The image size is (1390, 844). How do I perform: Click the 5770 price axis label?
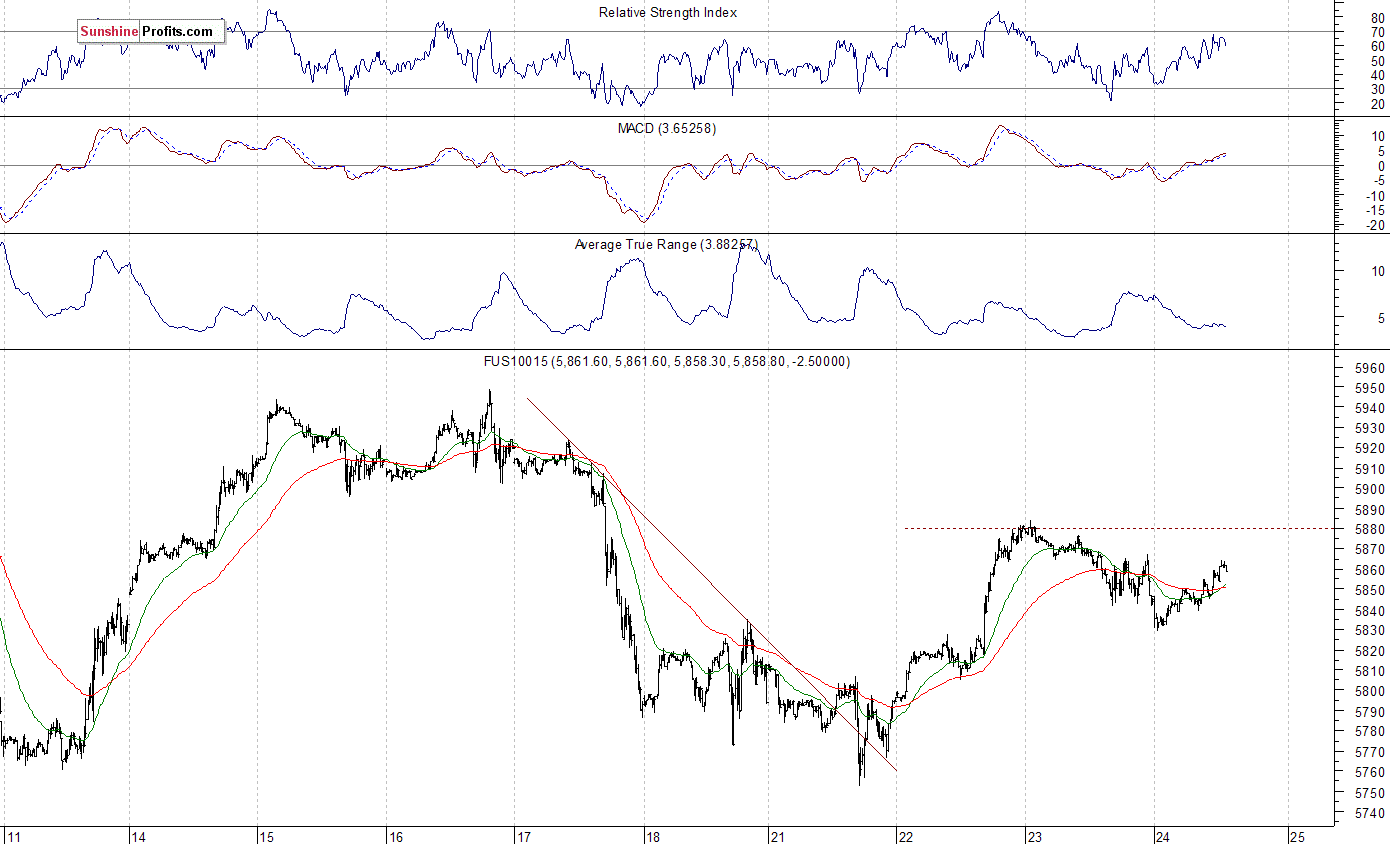tap(1371, 752)
